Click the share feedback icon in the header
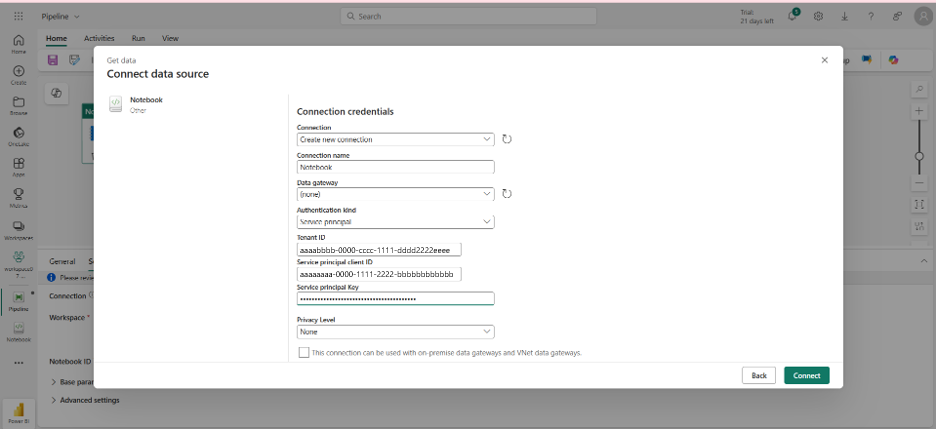 pos(897,16)
